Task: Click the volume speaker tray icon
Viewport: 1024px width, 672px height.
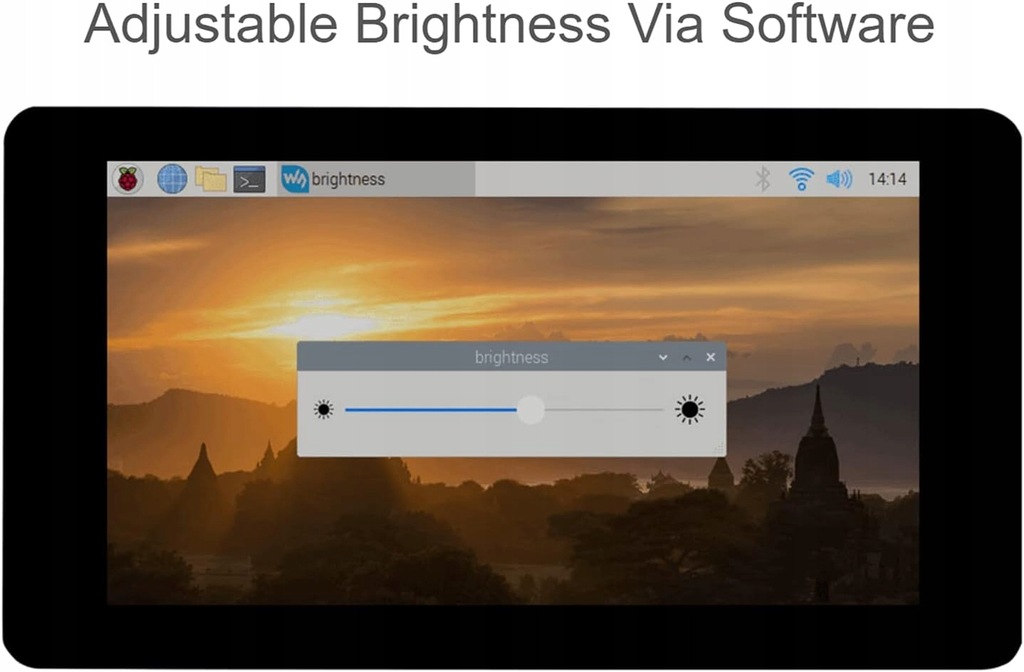Action: [x=839, y=178]
